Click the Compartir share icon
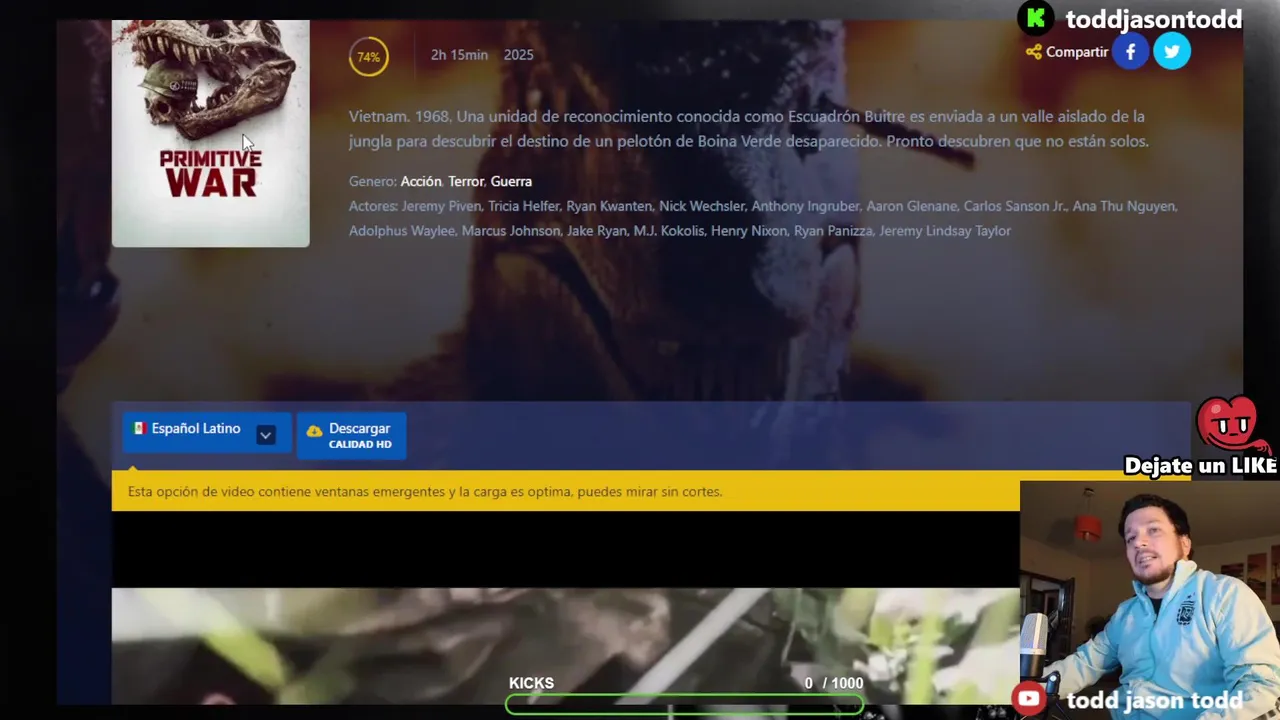1280x720 pixels. click(1066, 52)
